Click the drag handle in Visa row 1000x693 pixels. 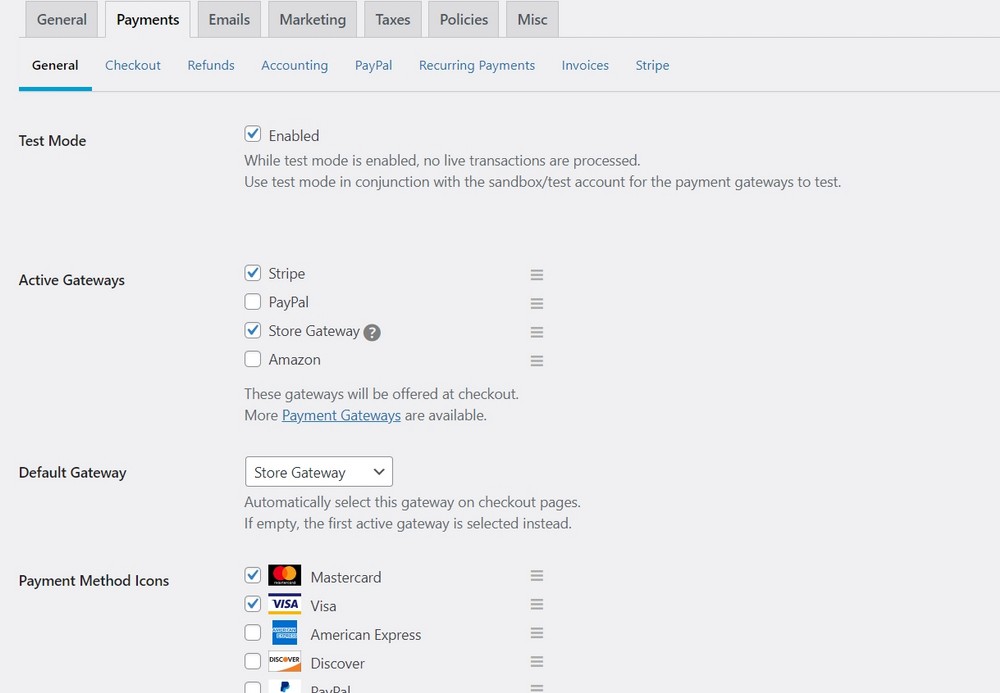pos(537,604)
